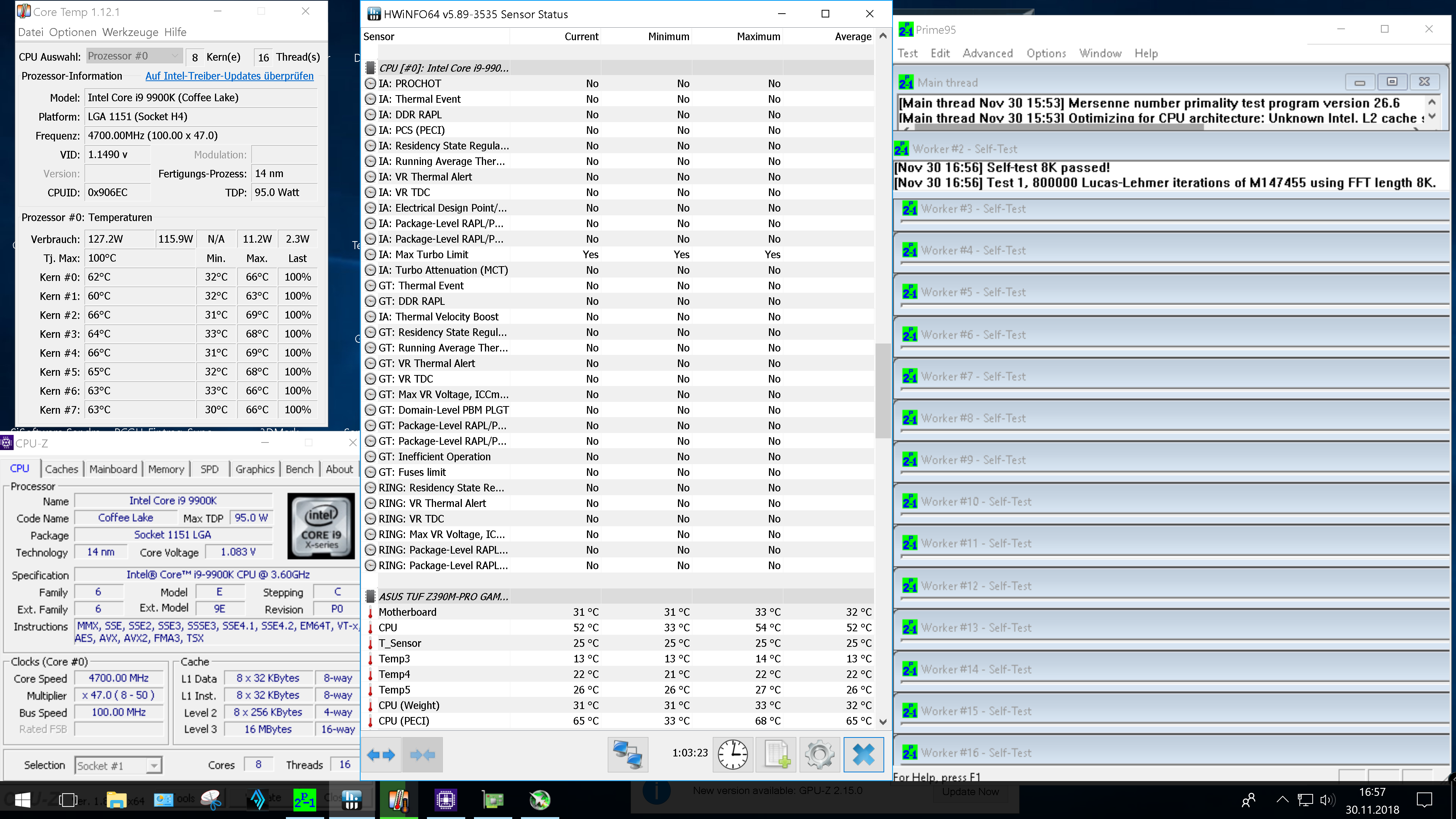Click the Main thread log scroll-up arrow

(1432, 102)
